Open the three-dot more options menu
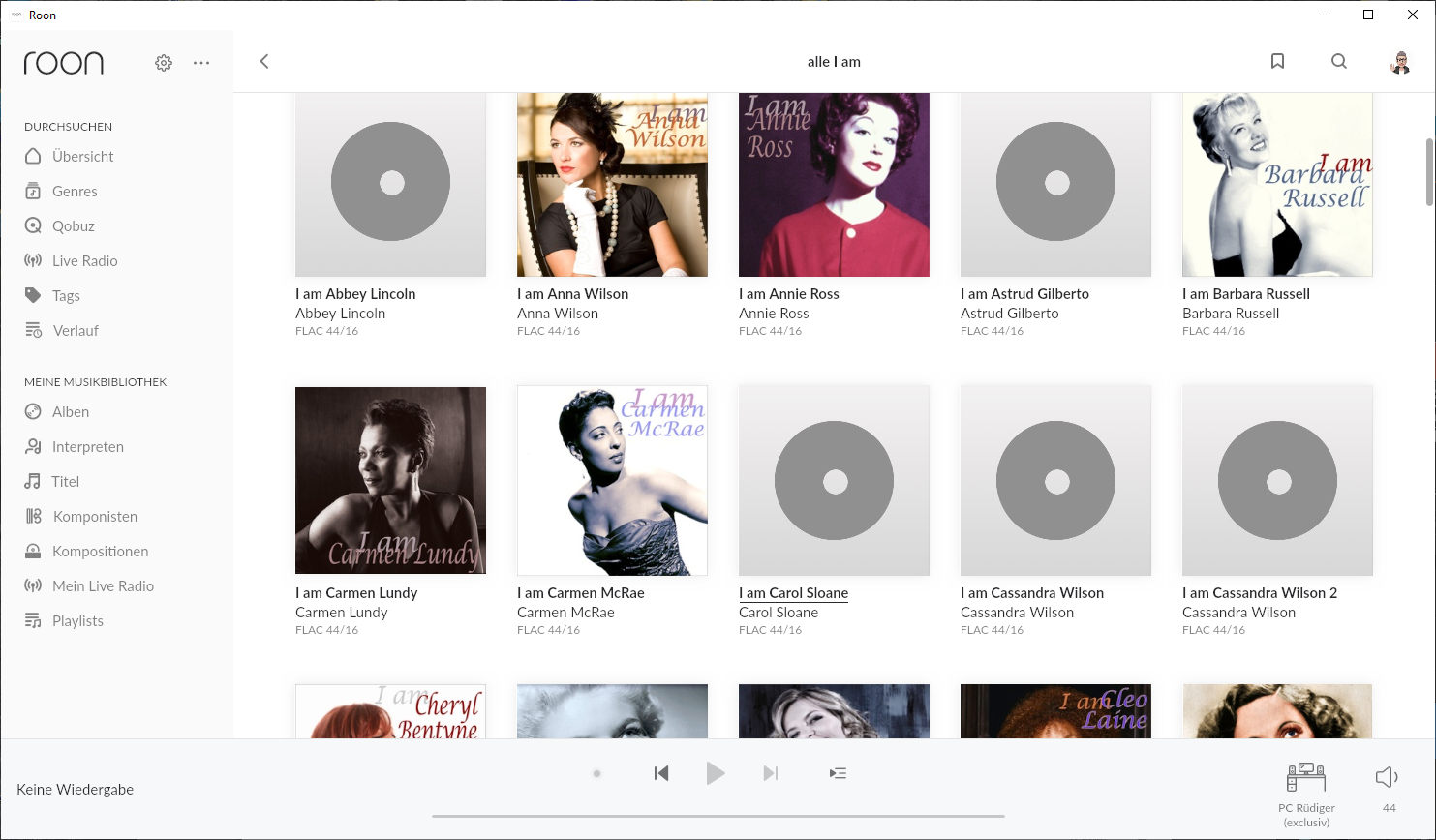The height and width of the screenshot is (840, 1436). point(201,63)
